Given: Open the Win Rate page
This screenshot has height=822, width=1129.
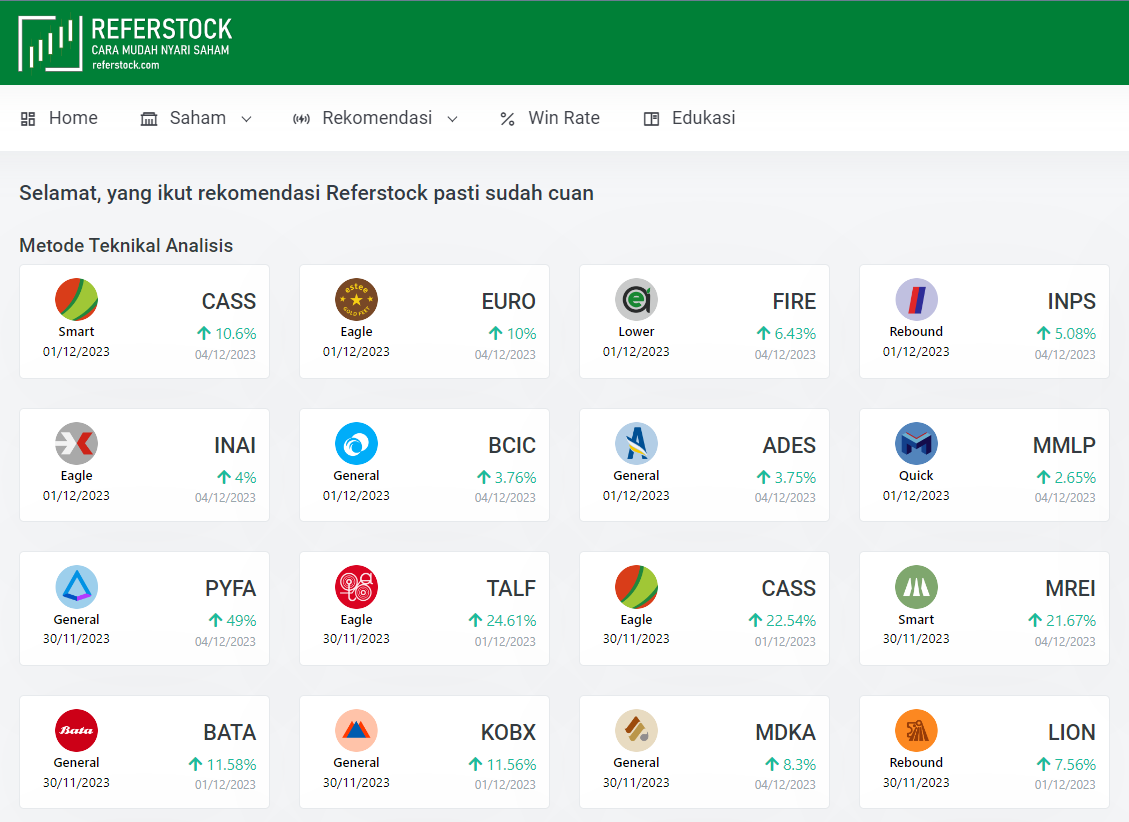Looking at the screenshot, I should 550,118.
